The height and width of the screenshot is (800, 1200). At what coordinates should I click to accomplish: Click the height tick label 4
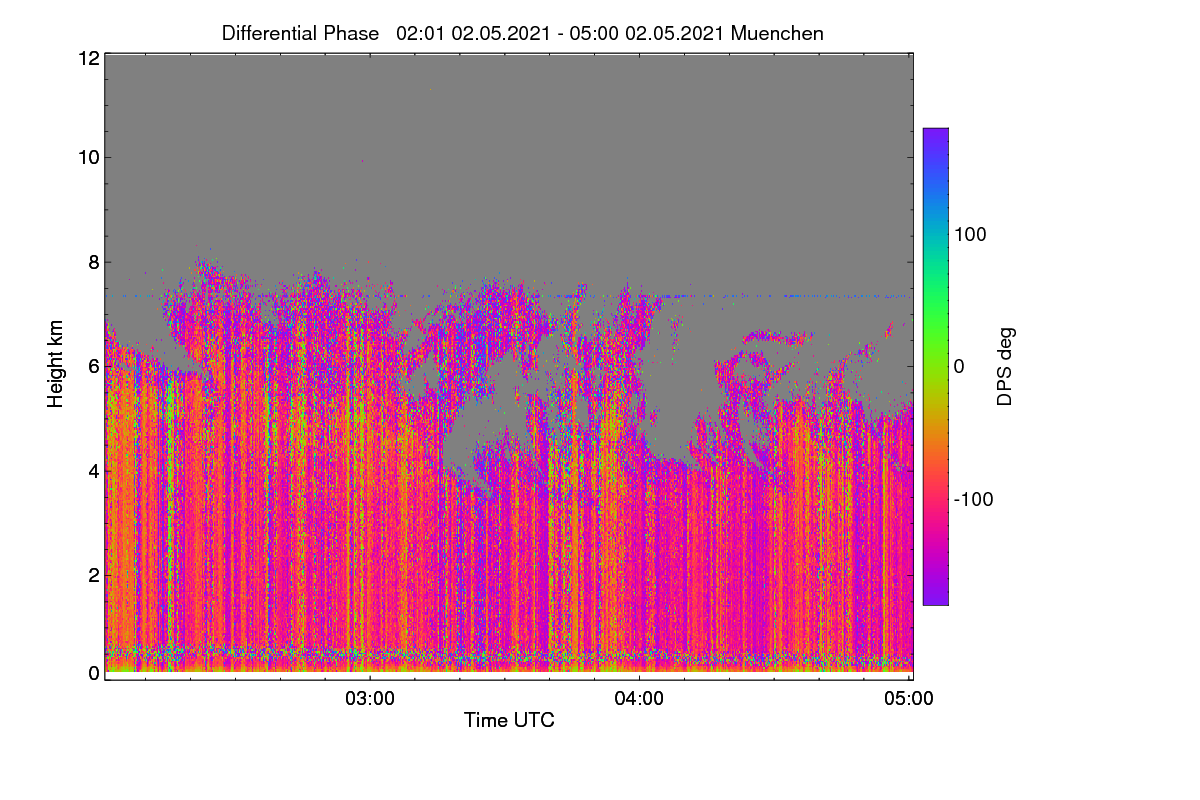click(94, 470)
